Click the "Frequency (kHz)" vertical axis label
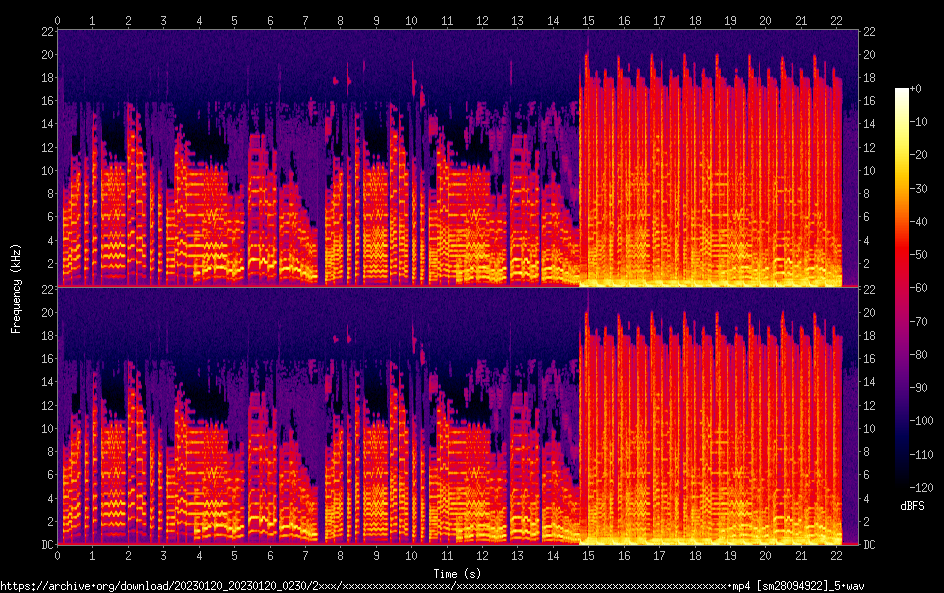 tap(17, 287)
